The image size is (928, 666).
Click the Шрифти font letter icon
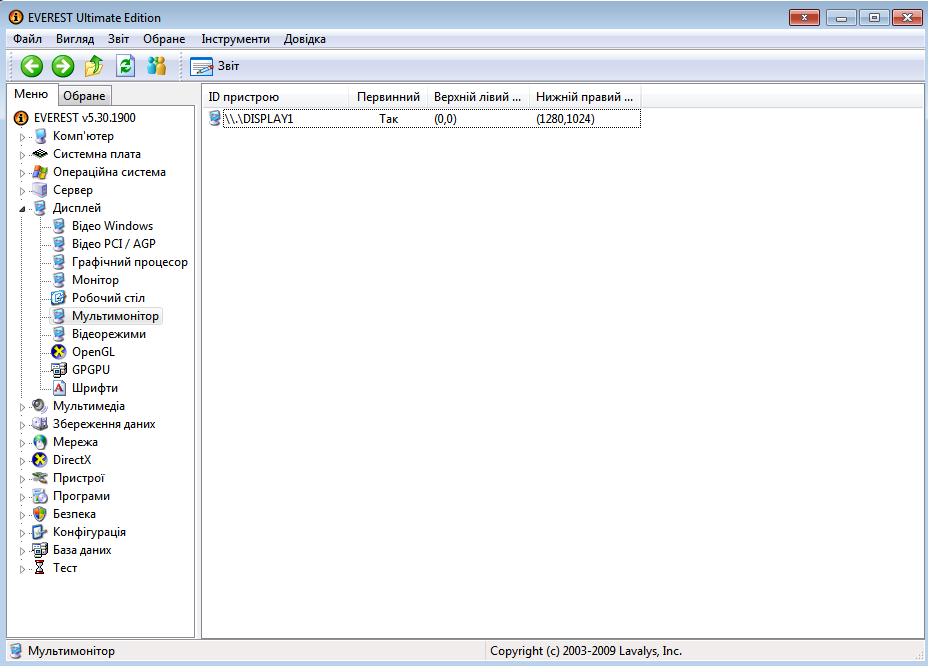(59, 388)
